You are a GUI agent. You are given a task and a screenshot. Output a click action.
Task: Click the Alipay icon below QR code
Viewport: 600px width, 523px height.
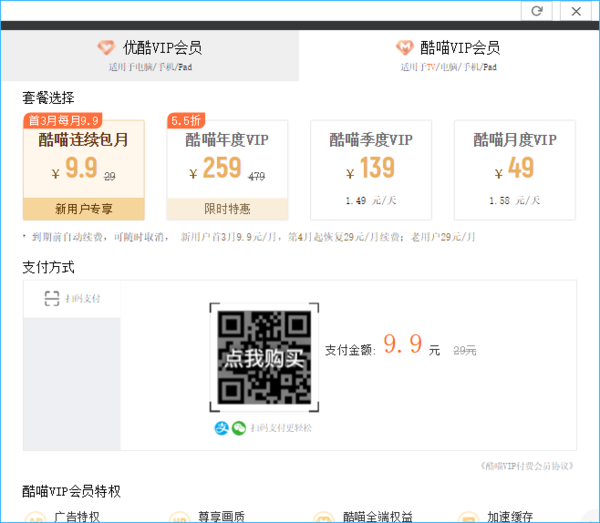coord(222,428)
